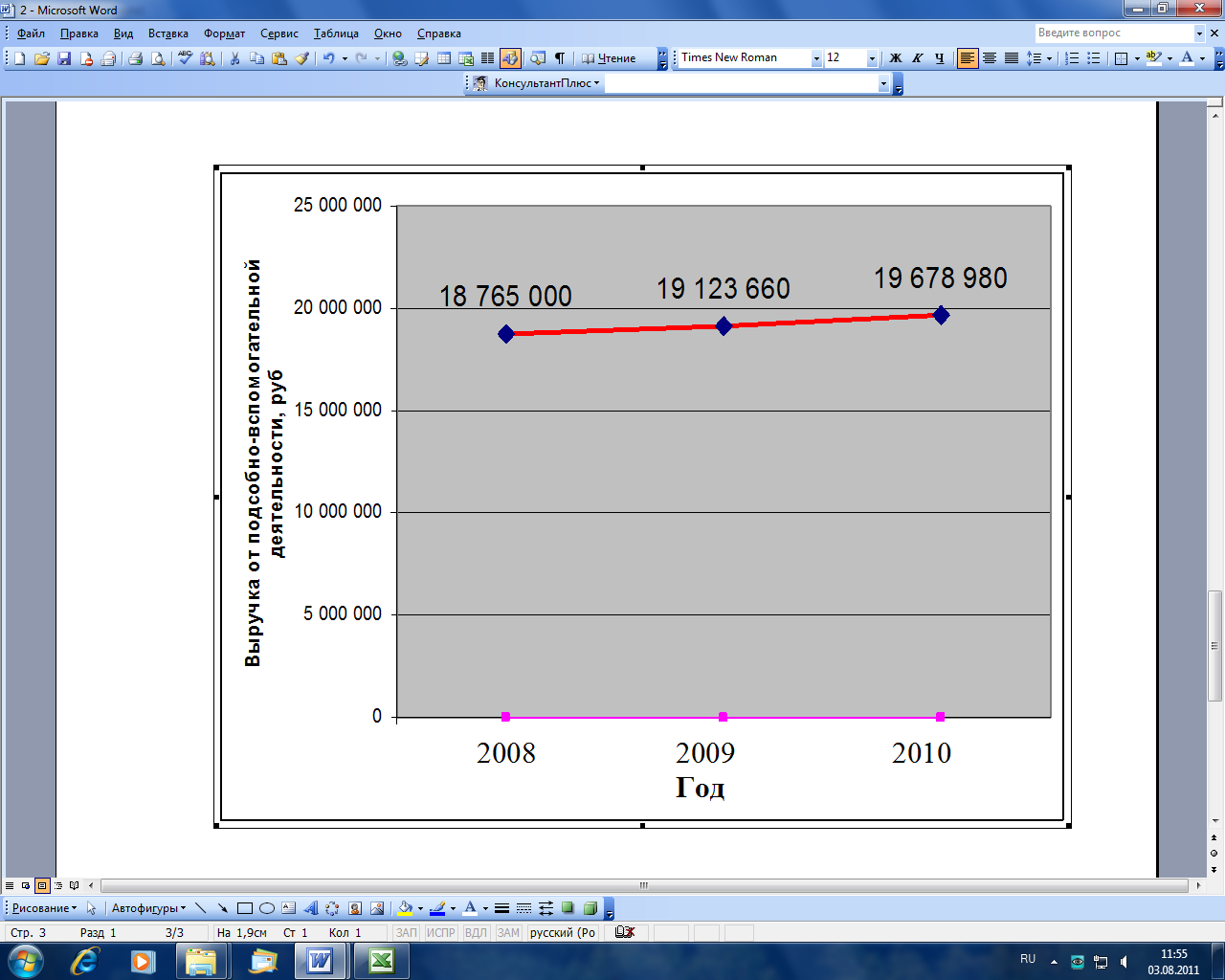
Task: Open the Файл menu
Action: 31,33
